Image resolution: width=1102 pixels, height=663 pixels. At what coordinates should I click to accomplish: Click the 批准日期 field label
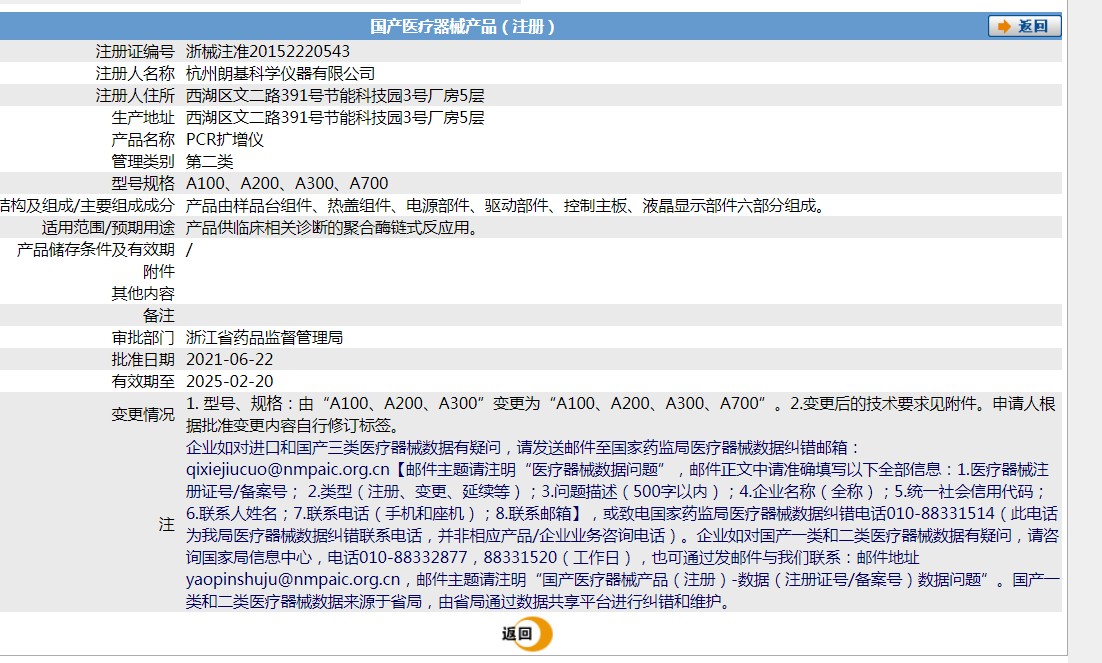click(143, 359)
